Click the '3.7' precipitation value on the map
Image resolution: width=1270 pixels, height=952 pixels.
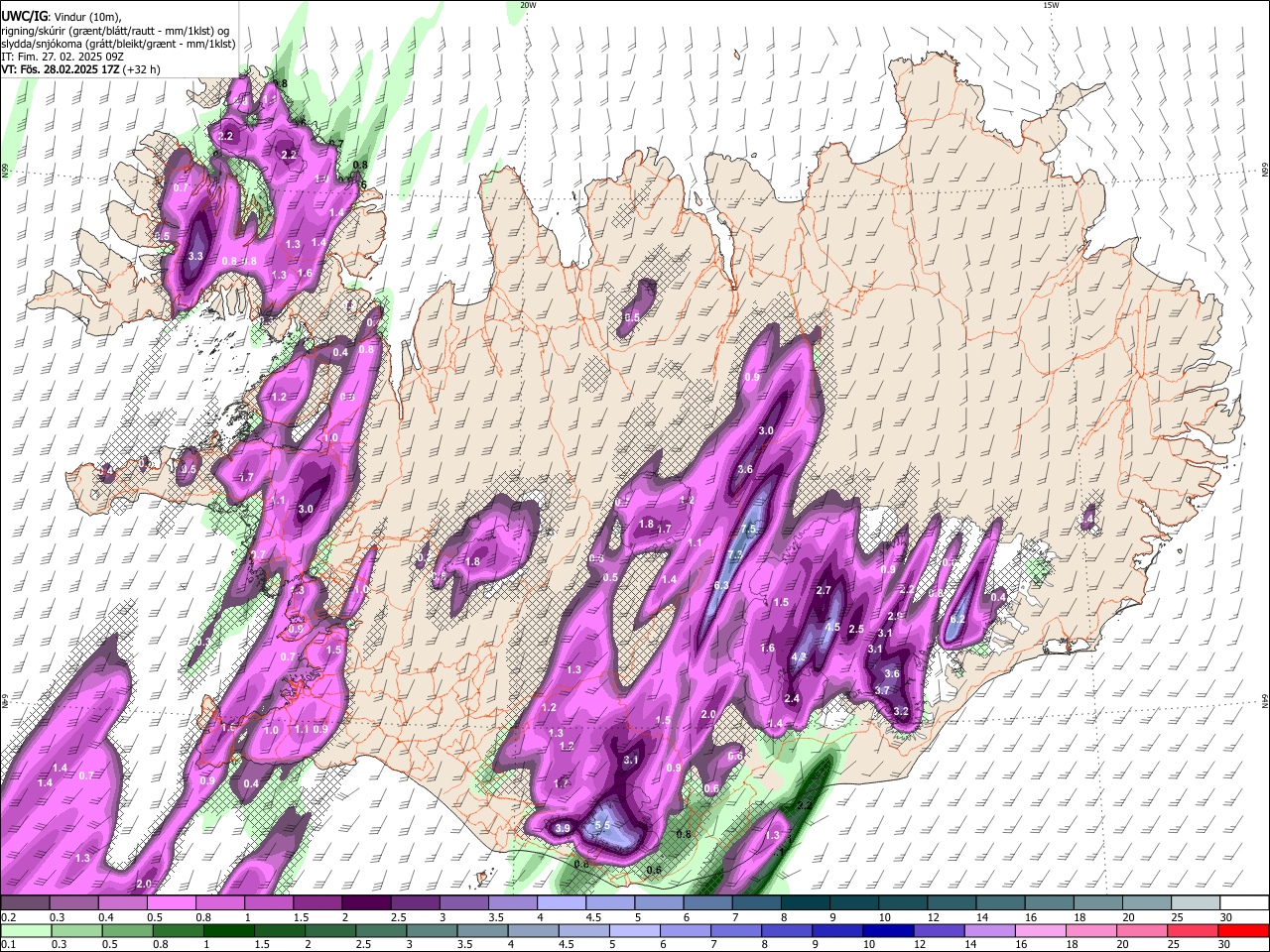point(882,690)
